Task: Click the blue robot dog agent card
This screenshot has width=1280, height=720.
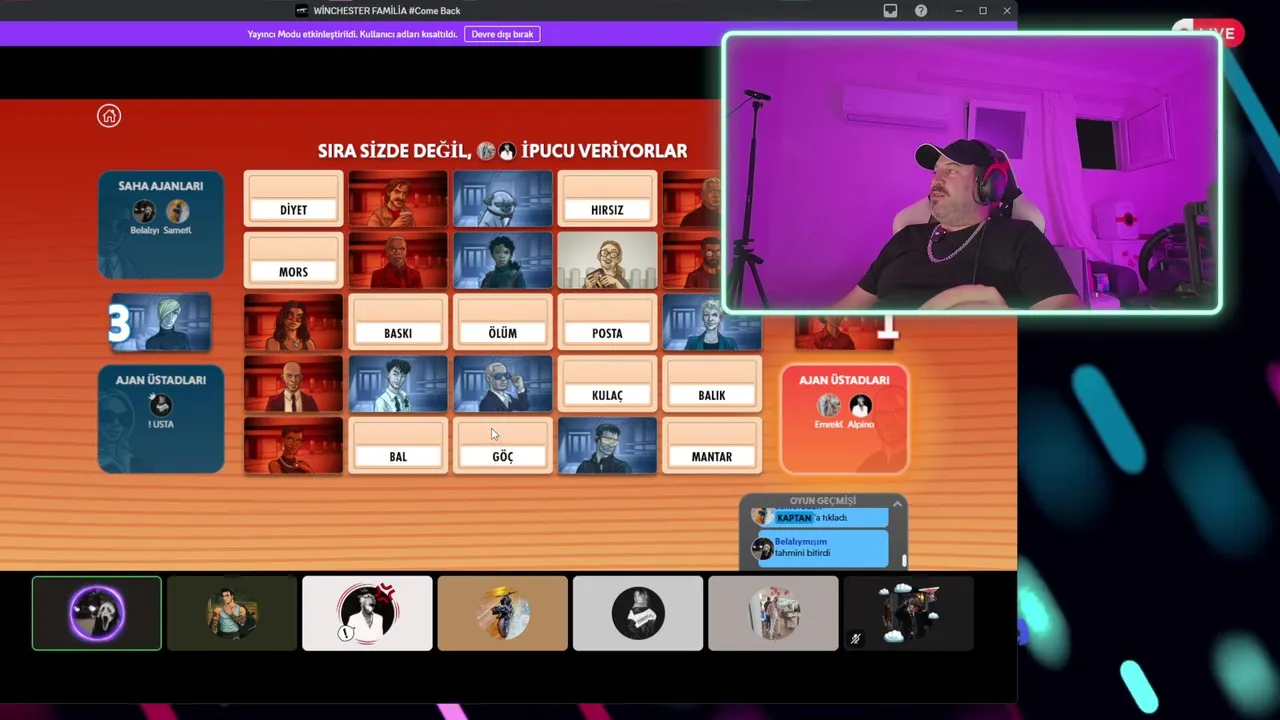Action: point(502,198)
